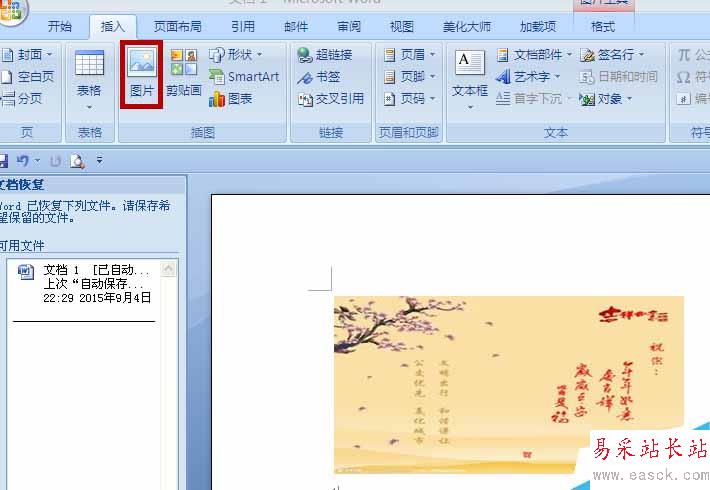Open the 艺术字 WordArt gallery
710x490 pixels.
point(528,77)
